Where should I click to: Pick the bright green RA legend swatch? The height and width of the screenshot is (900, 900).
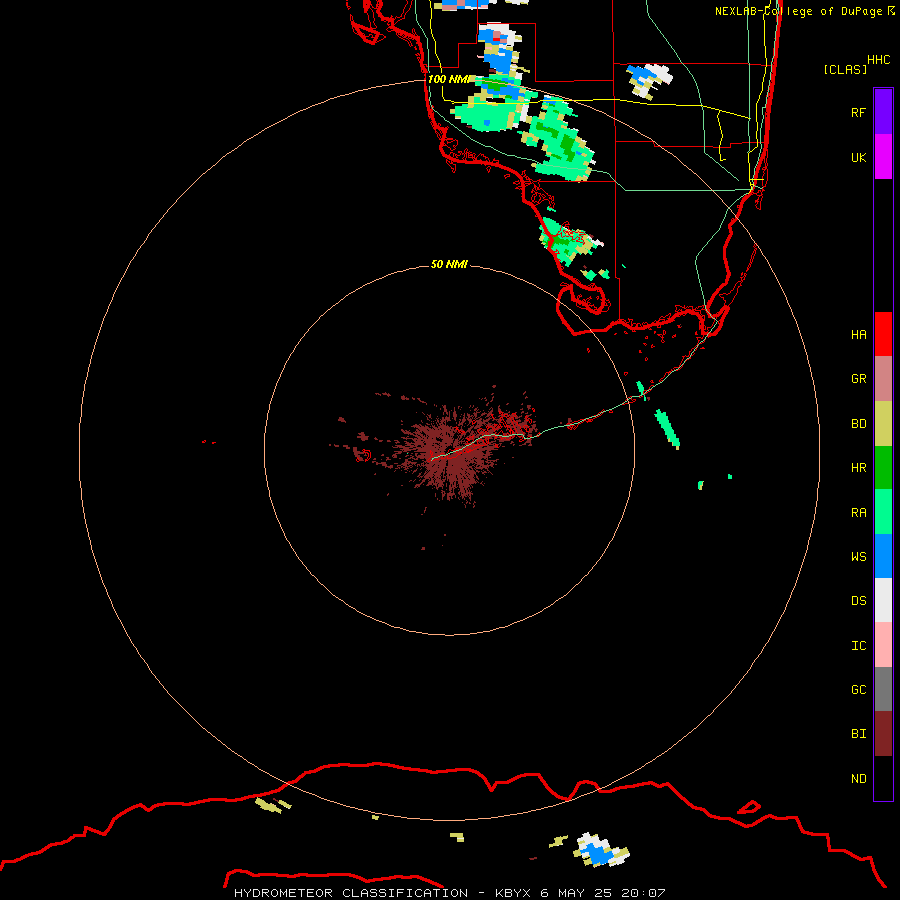pyautogui.click(x=883, y=512)
